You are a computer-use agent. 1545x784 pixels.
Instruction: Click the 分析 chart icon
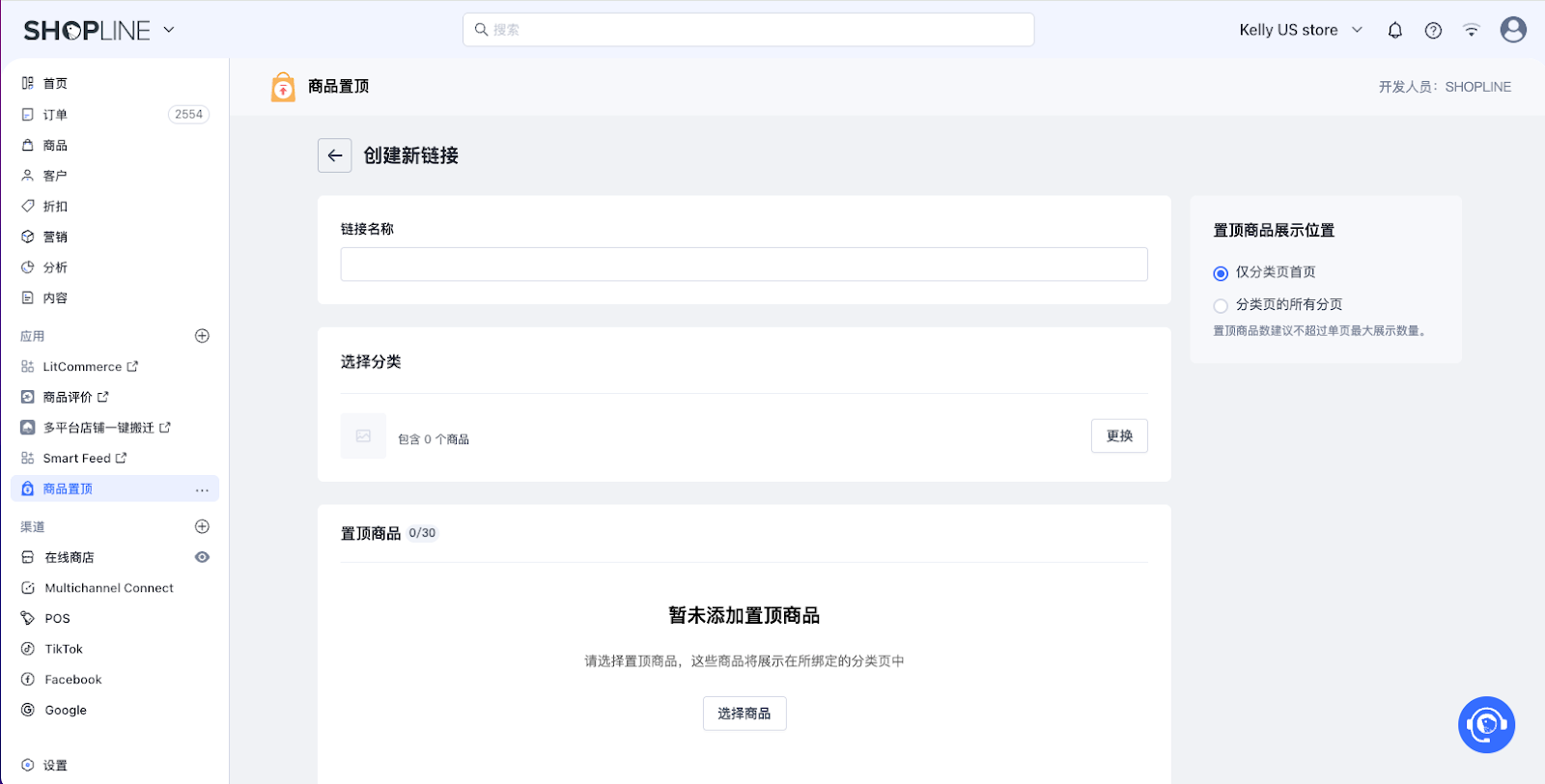pos(28,267)
